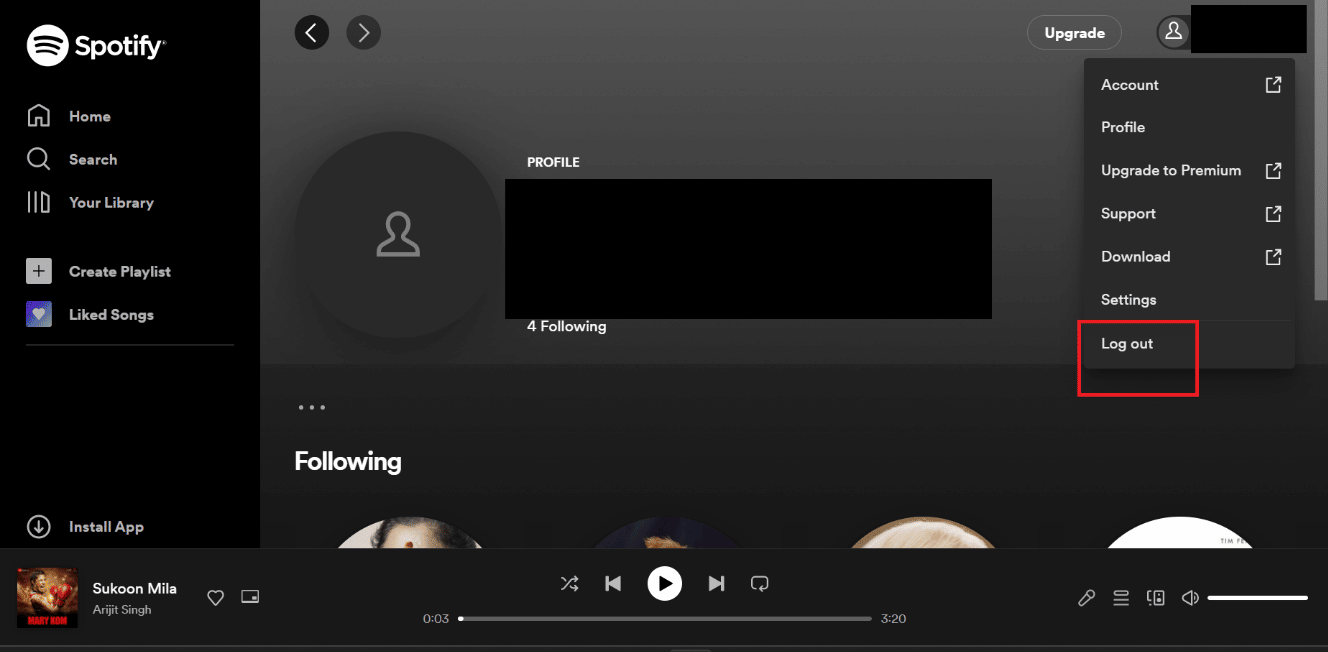Click Log out
This screenshot has width=1328, height=652.
click(1189, 343)
